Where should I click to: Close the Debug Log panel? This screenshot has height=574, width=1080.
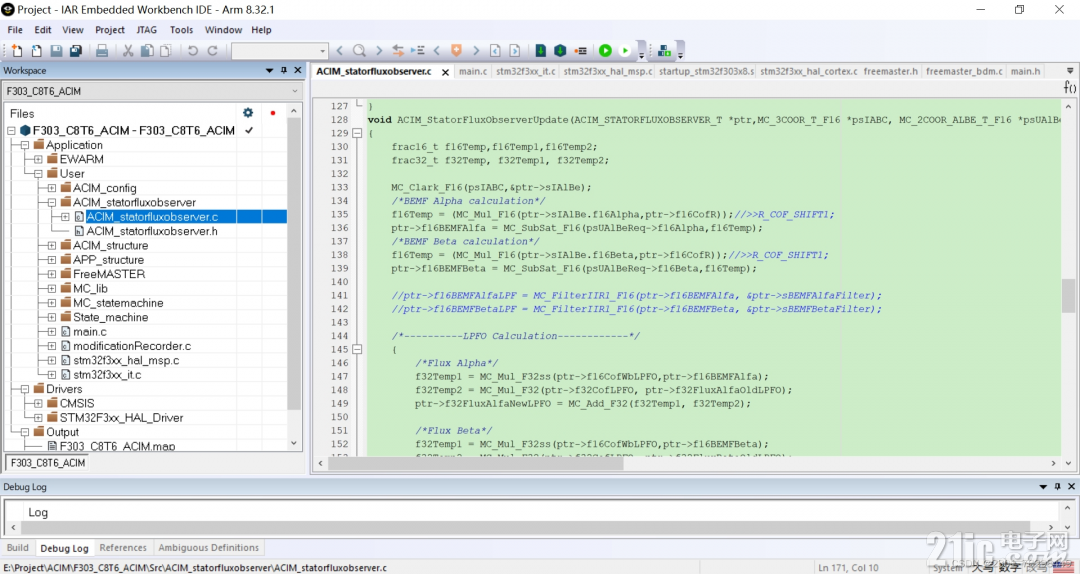pos(1071,486)
